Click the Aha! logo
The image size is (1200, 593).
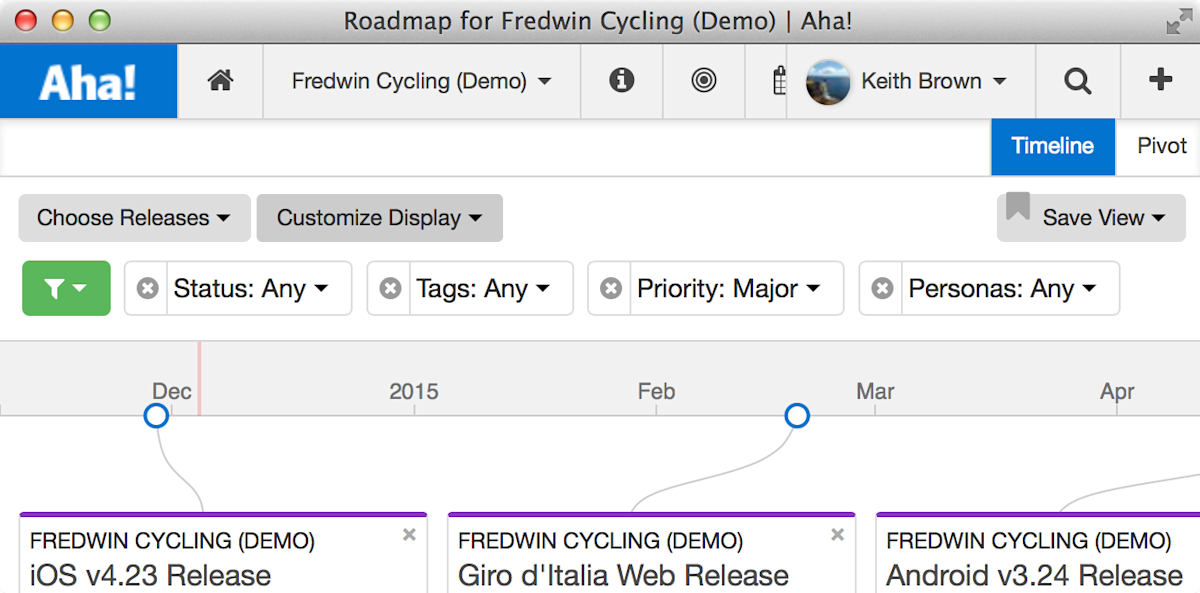coord(88,81)
